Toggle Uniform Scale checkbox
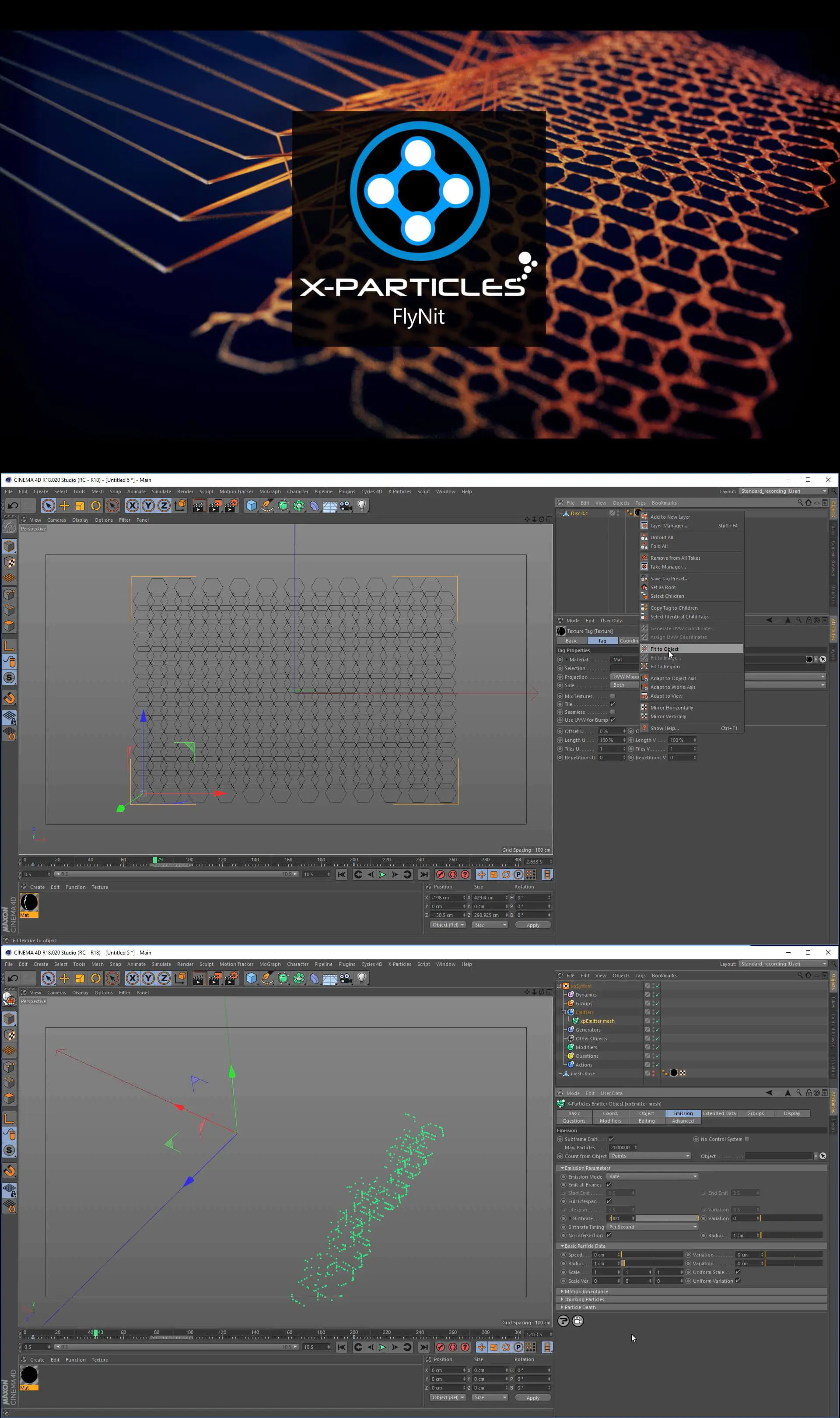The image size is (840, 1418). tap(738, 1272)
